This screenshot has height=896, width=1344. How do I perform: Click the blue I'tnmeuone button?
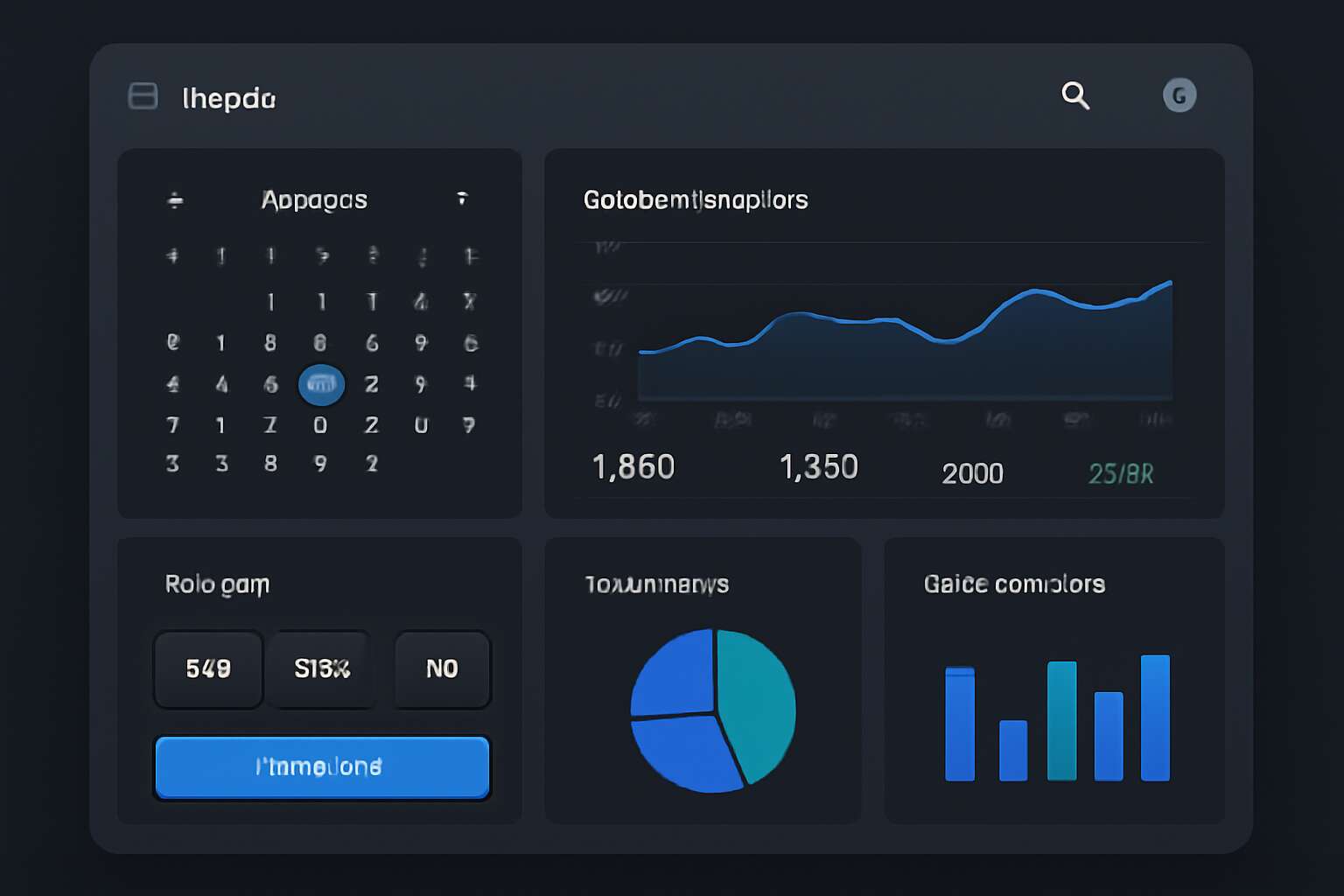tap(322, 767)
